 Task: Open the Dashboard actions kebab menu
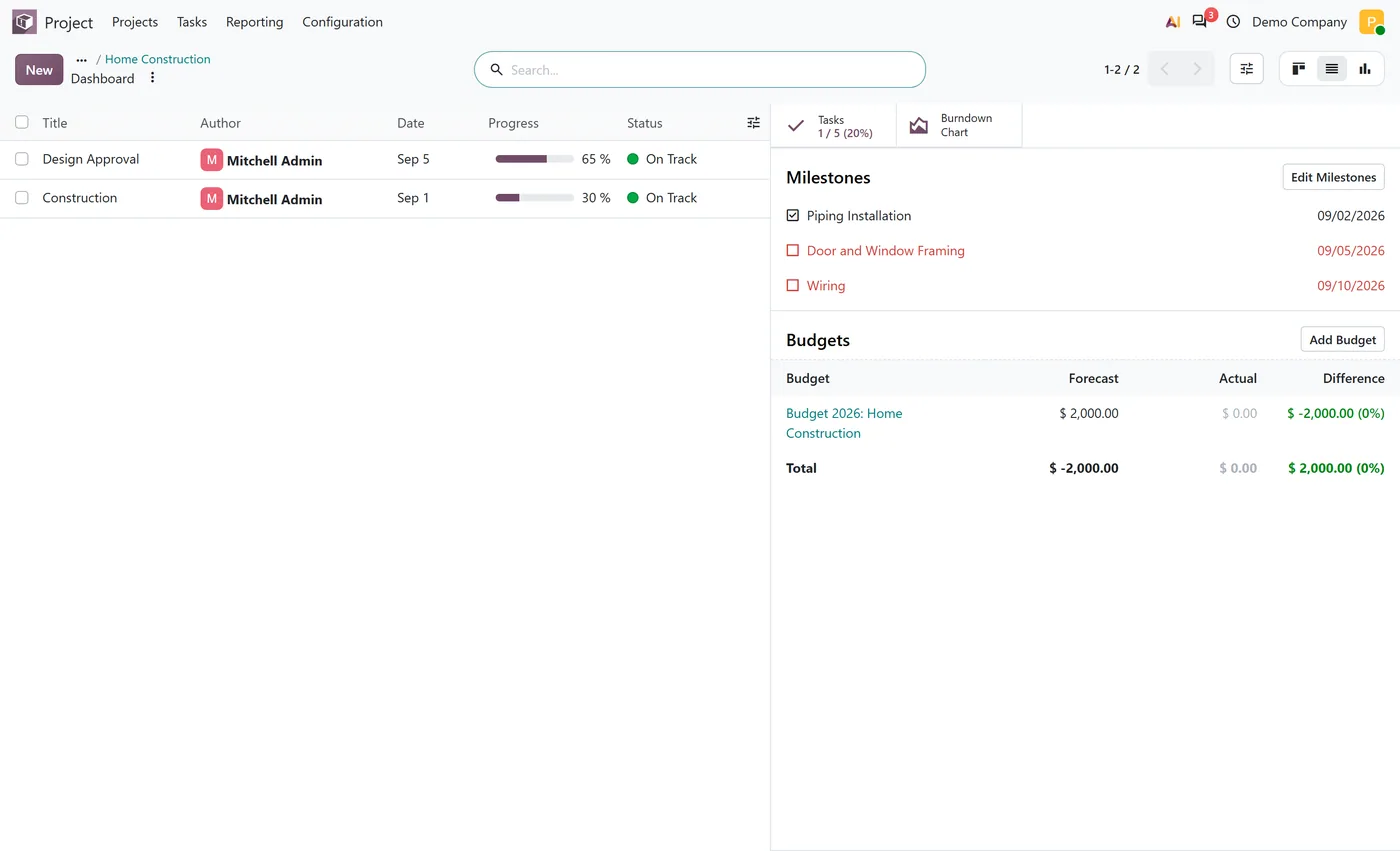tap(152, 78)
